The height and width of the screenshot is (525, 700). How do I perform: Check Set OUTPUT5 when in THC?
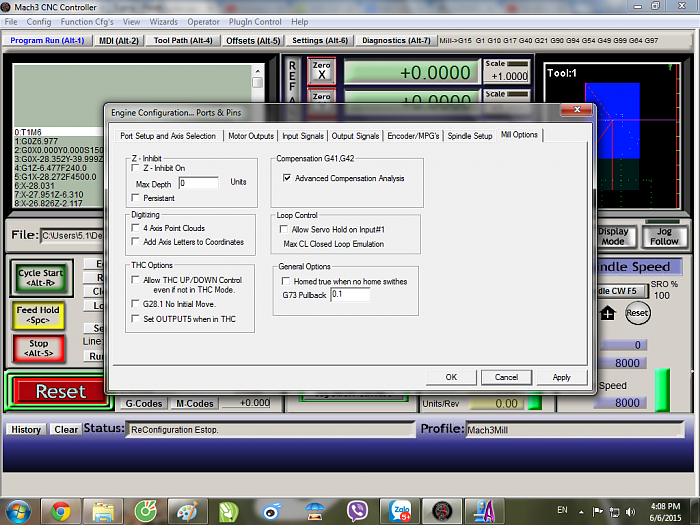click(135, 318)
